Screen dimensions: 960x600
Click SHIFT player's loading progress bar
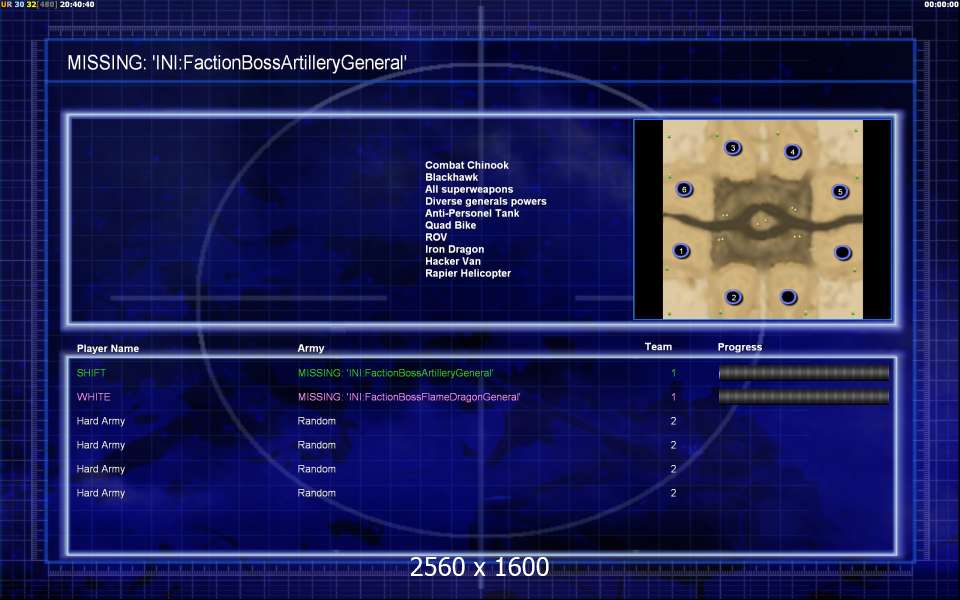coord(803,373)
